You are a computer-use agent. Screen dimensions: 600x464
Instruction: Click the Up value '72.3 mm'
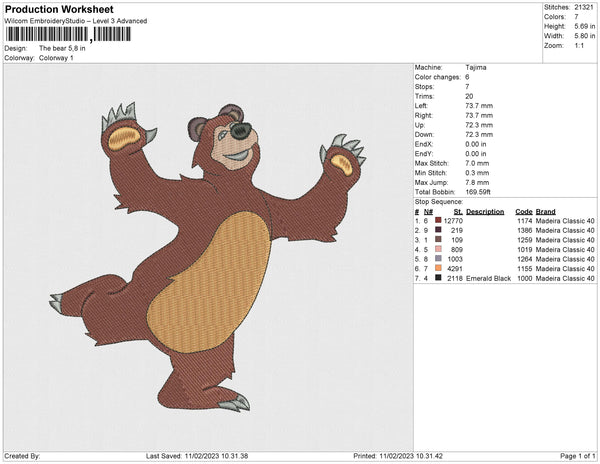point(479,125)
